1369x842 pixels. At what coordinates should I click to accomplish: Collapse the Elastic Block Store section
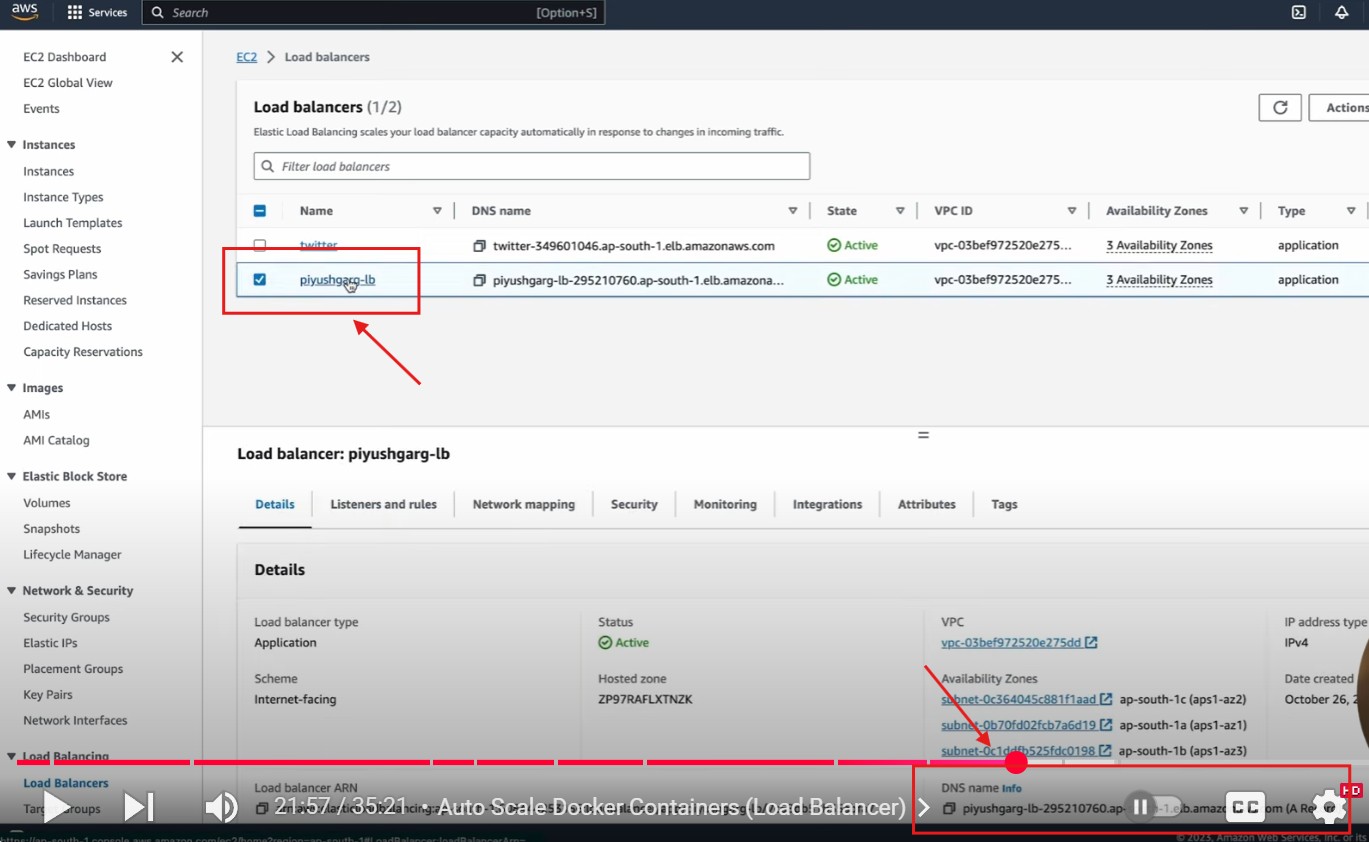[12, 477]
